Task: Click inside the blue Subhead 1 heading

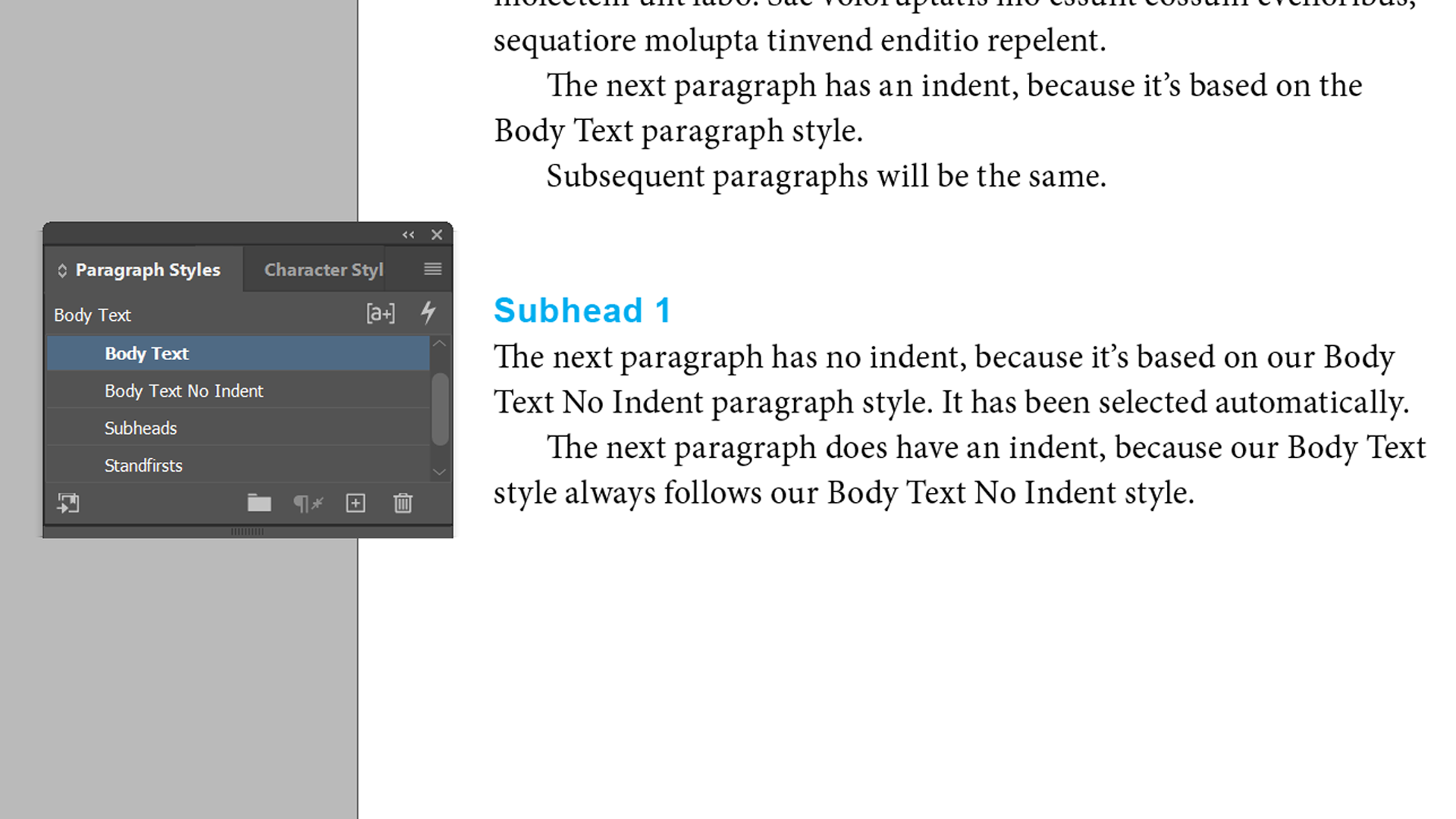Action: click(582, 311)
